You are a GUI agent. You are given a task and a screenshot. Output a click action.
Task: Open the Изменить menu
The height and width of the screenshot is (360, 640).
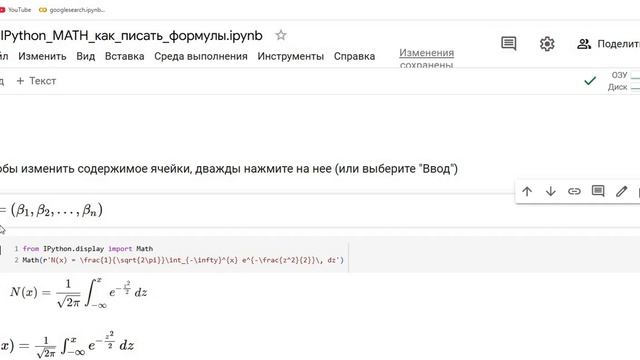point(42,56)
